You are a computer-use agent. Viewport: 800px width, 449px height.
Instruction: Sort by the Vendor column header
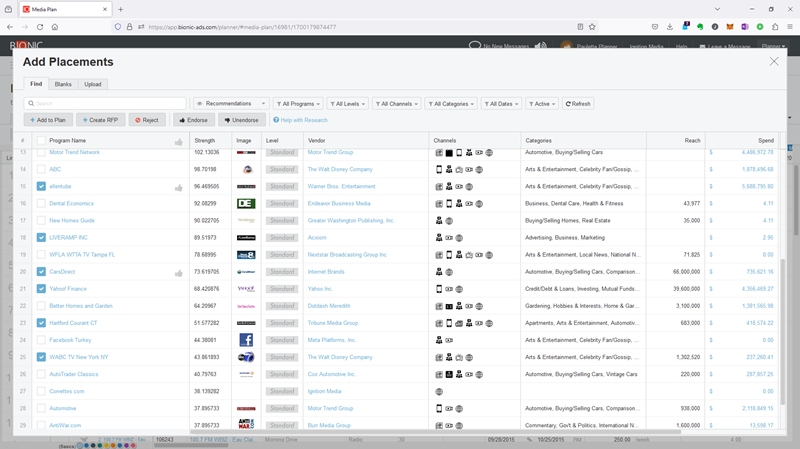[x=316, y=141]
